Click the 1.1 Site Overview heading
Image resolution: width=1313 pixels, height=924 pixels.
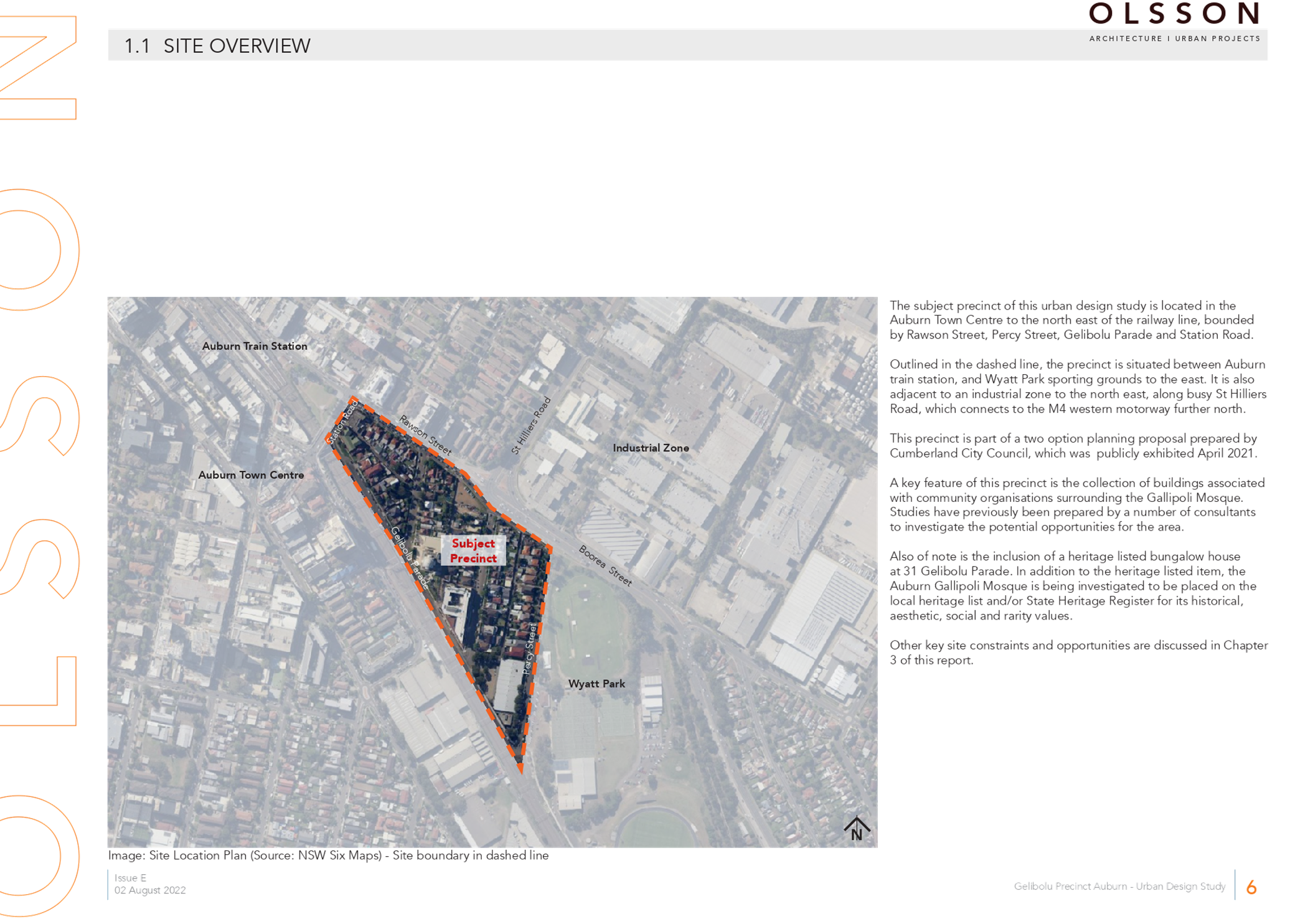[217, 46]
